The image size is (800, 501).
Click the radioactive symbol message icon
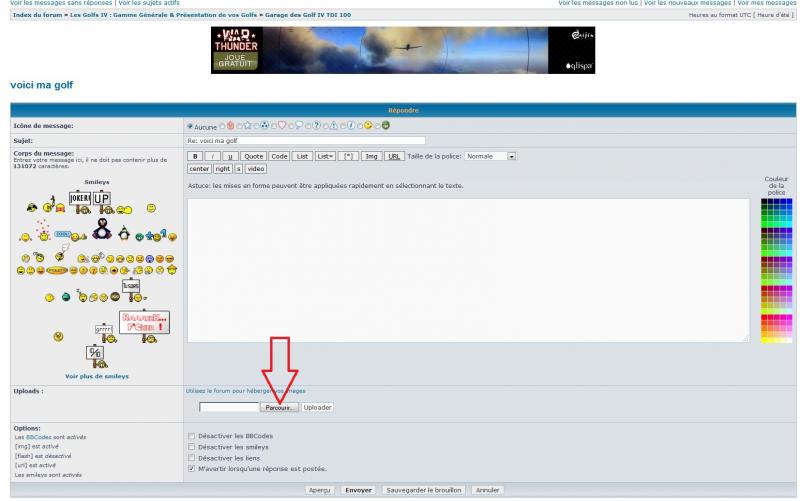click(265, 126)
